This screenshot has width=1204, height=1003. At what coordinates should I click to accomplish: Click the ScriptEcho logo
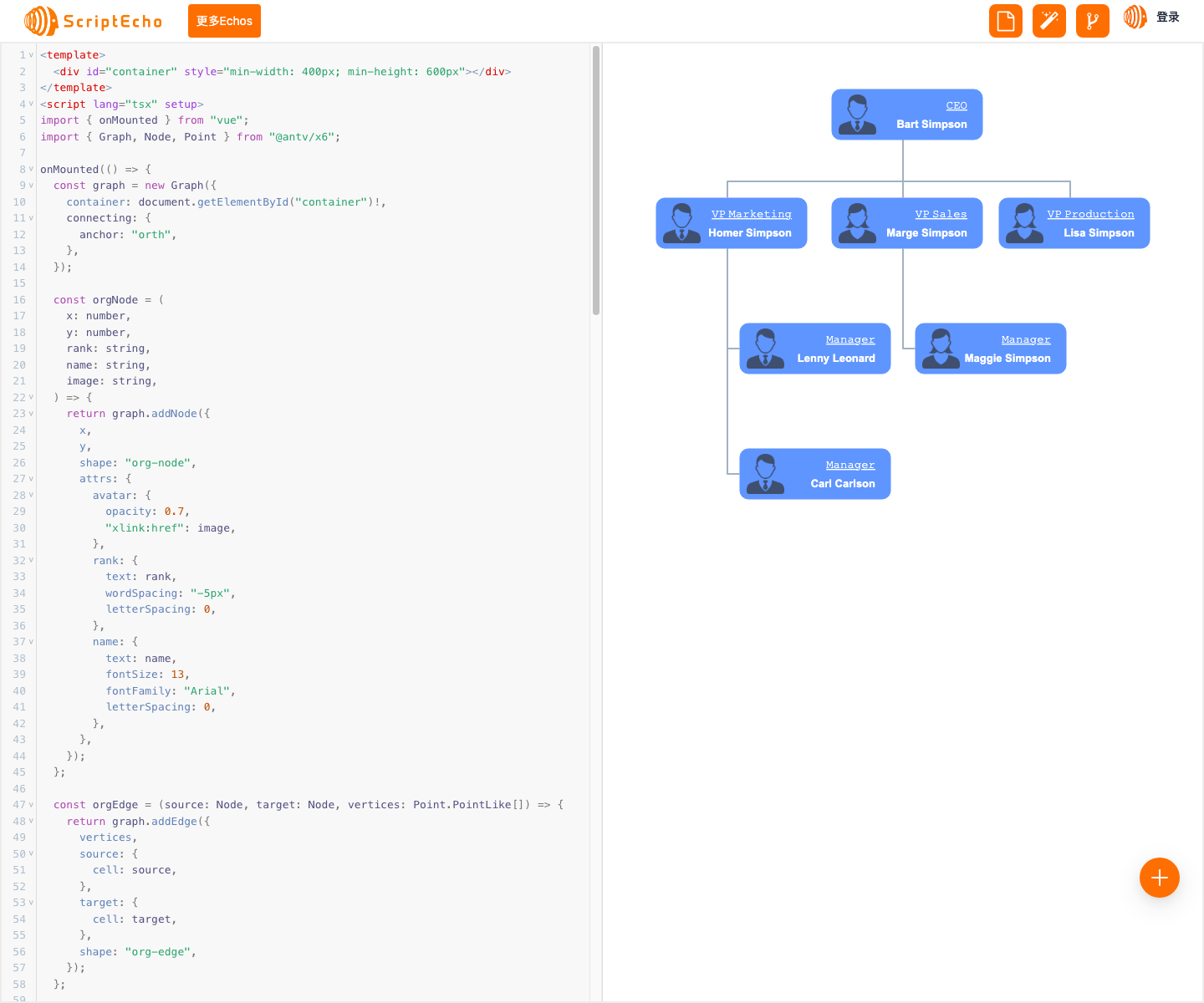click(93, 21)
